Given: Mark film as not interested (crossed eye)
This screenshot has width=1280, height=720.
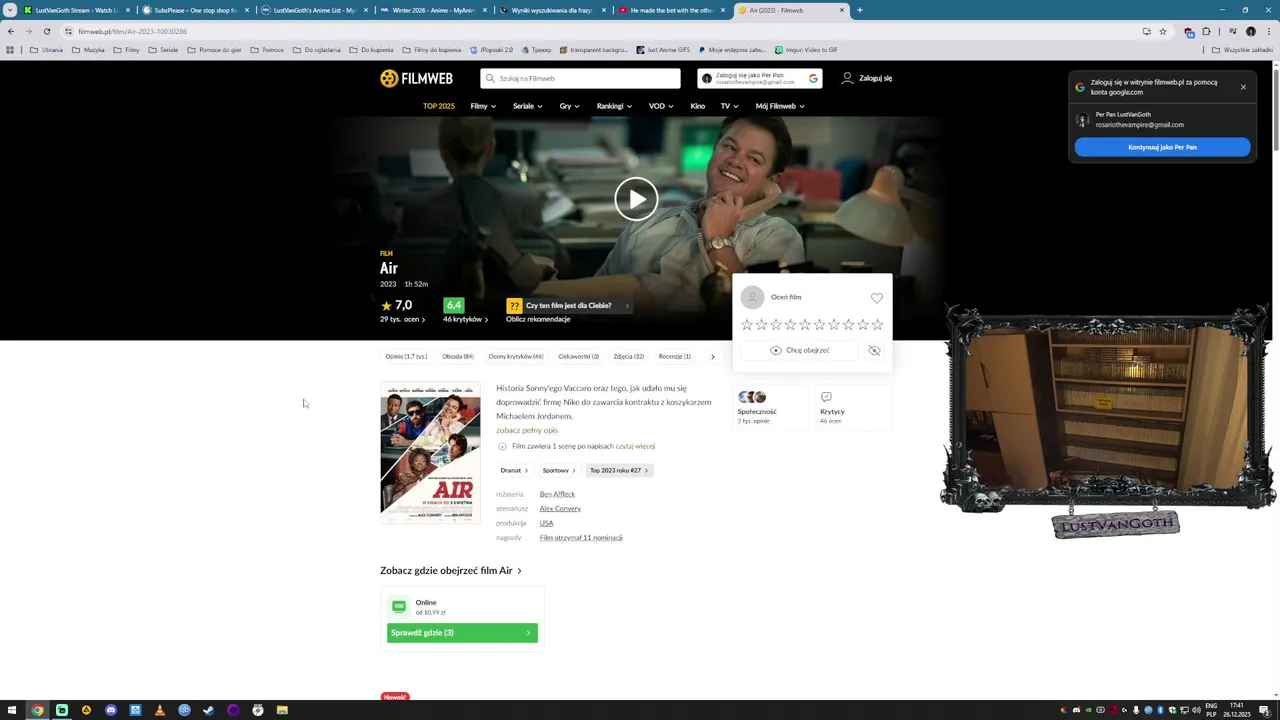Looking at the screenshot, I should pos(874,350).
